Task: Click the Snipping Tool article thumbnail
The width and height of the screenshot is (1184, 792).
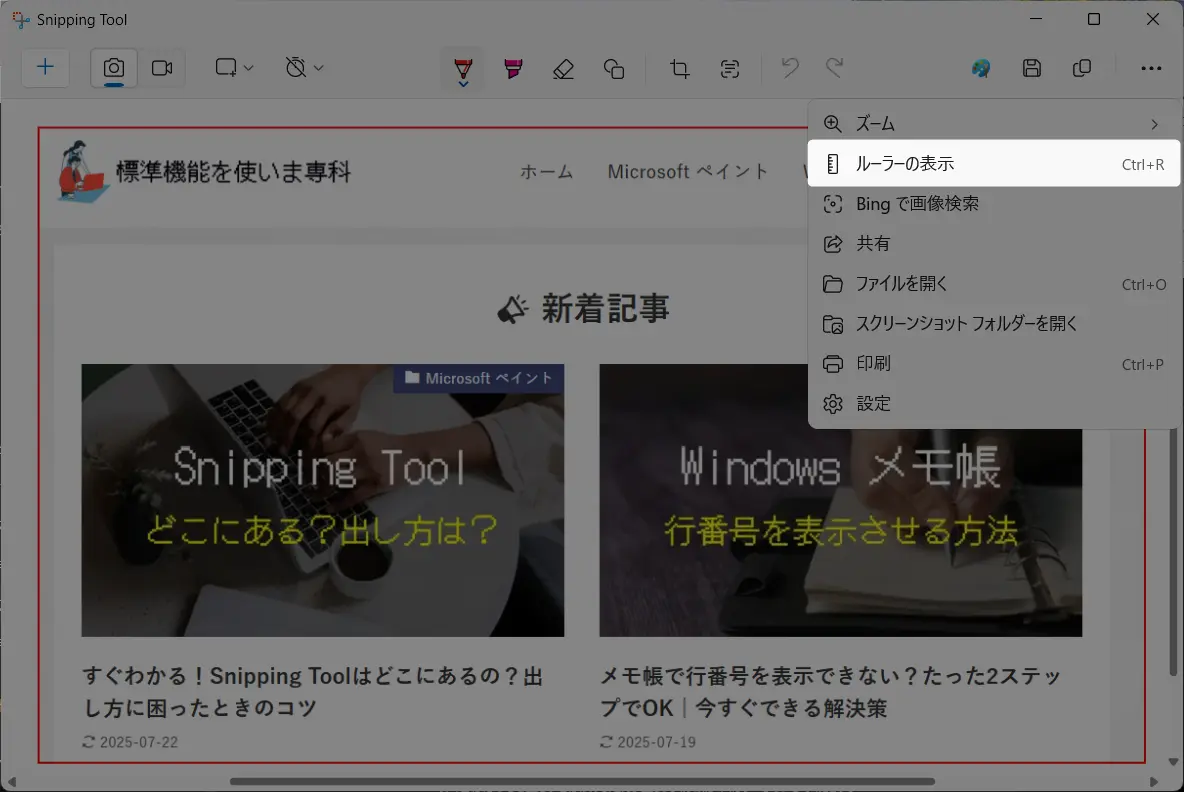Action: 322,501
